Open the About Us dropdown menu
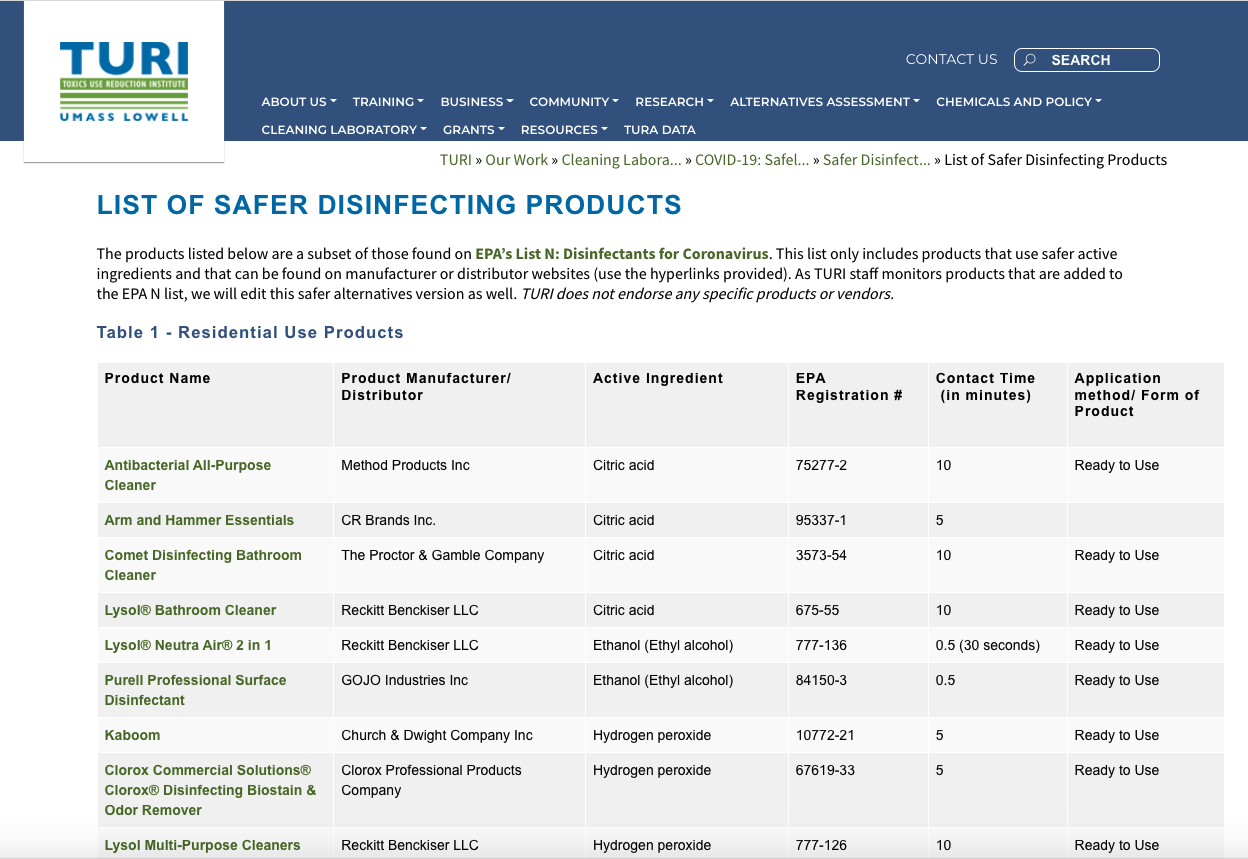 click(x=299, y=101)
